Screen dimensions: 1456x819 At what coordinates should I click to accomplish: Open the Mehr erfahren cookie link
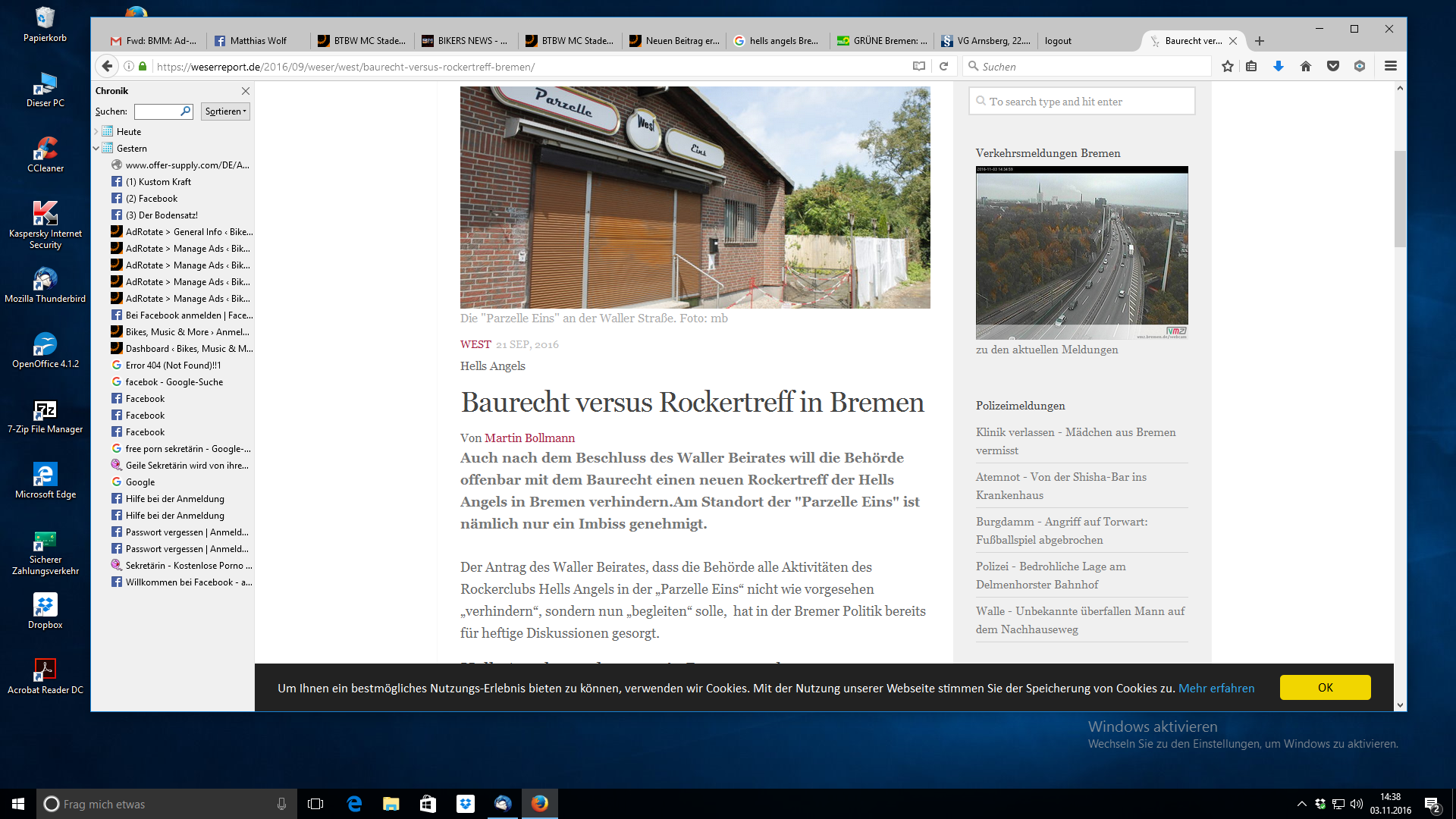1216,689
